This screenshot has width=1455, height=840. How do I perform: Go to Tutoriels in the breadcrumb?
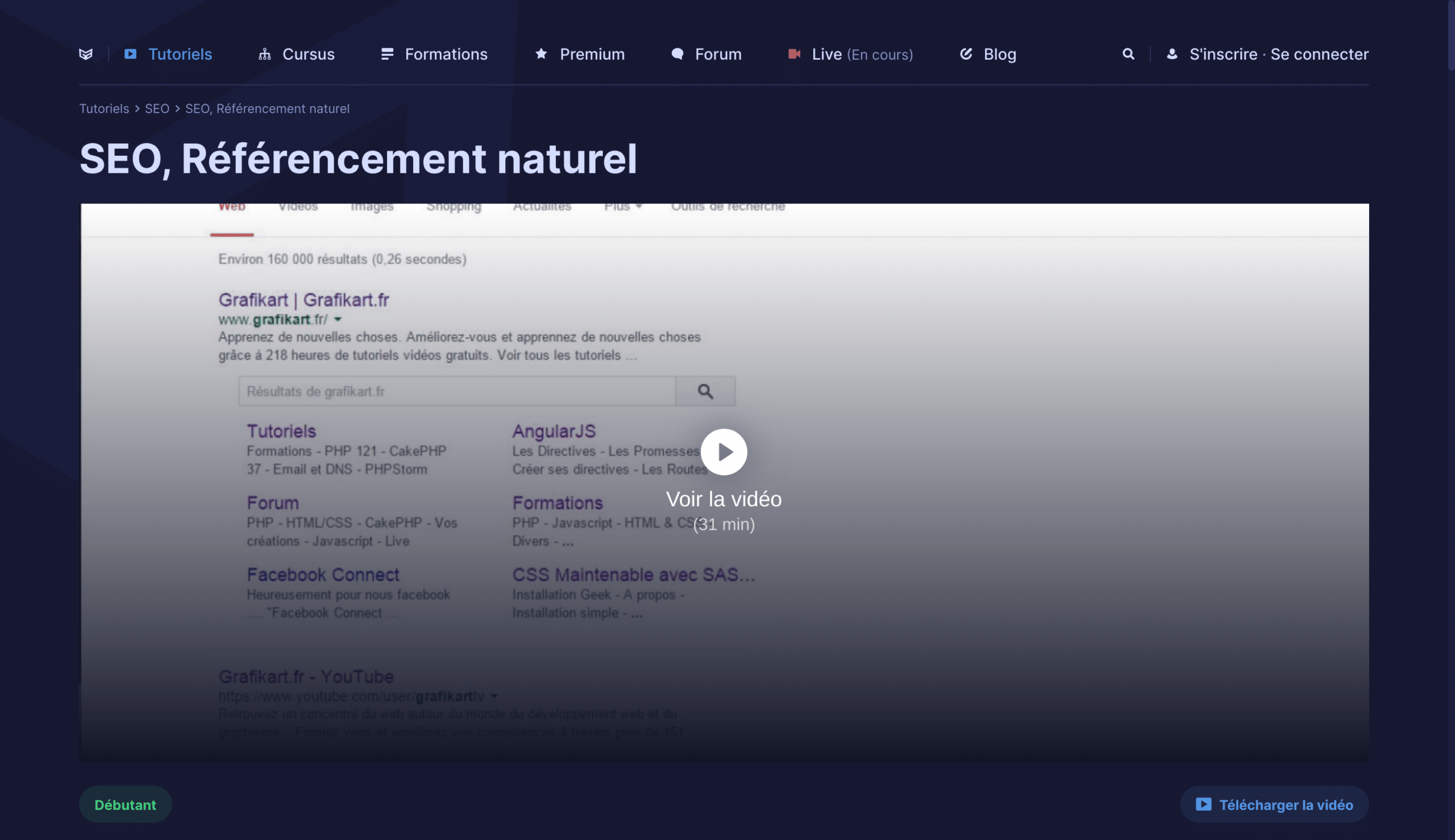[x=104, y=109]
